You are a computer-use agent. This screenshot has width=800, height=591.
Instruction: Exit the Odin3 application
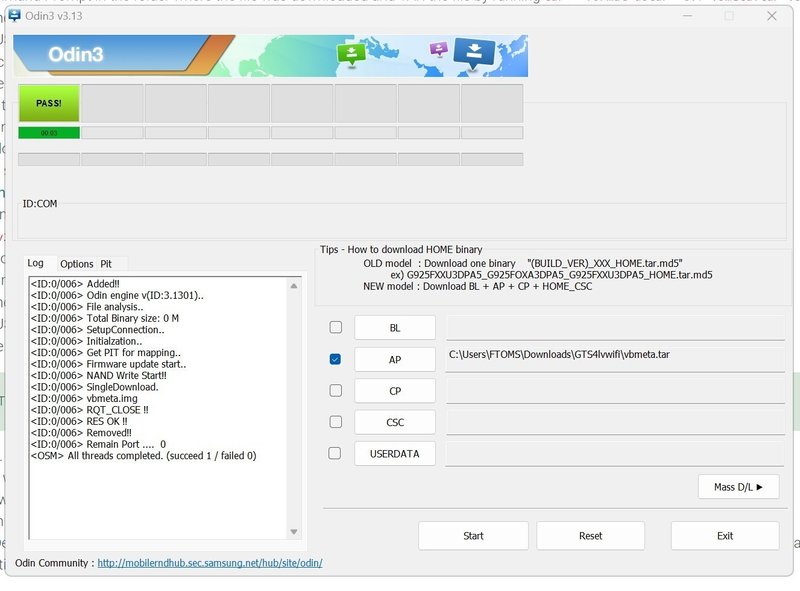pos(724,536)
